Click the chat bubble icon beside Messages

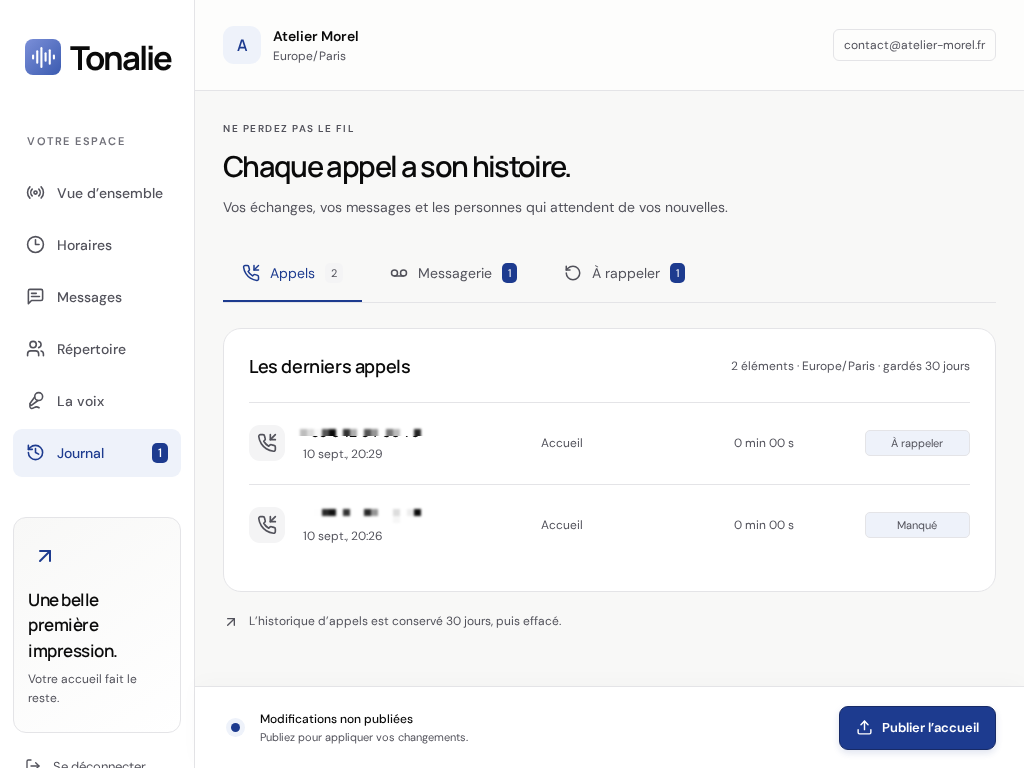pyautogui.click(x=35, y=296)
